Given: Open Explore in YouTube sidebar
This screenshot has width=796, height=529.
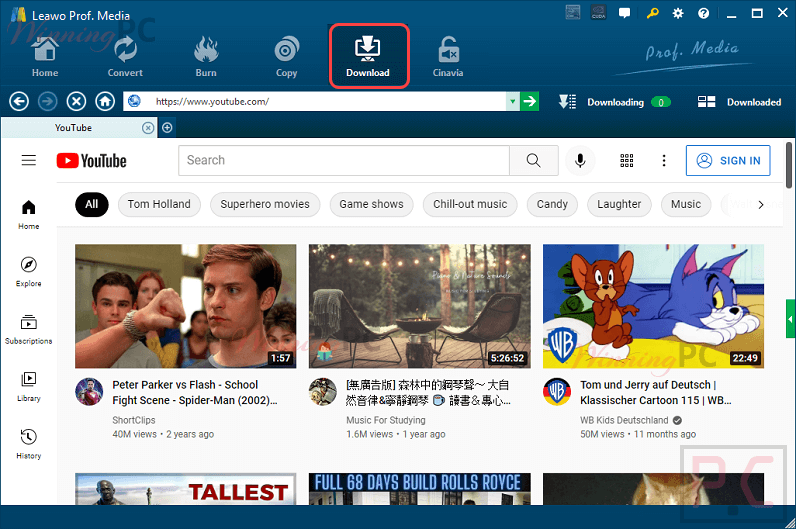Looking at the screenshot, I should click(x=28, y=272).
